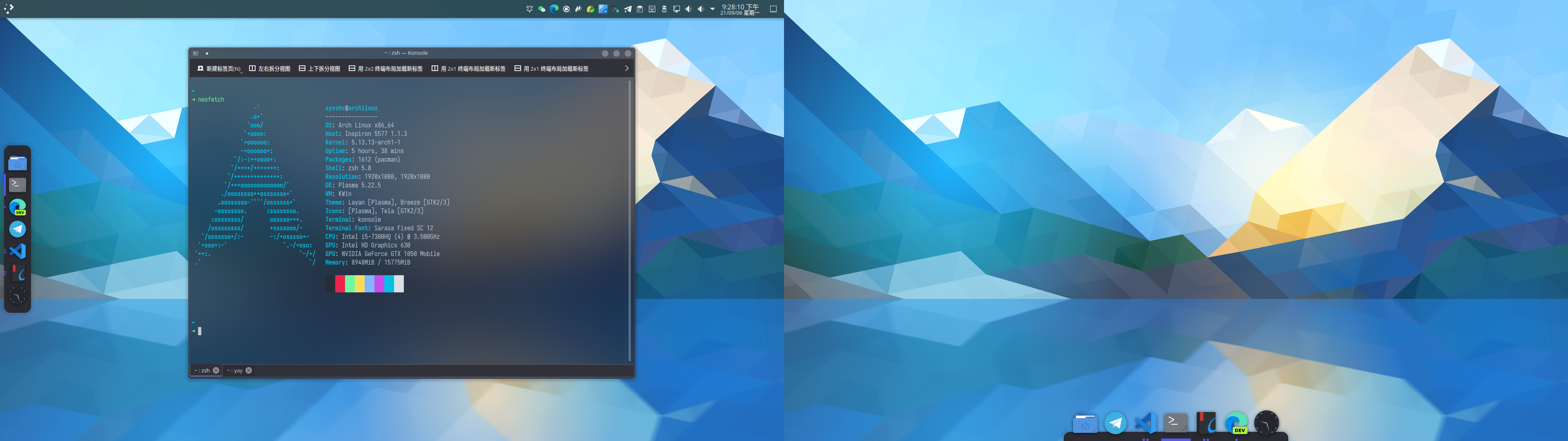Open the file manager from the left dock

18,163
